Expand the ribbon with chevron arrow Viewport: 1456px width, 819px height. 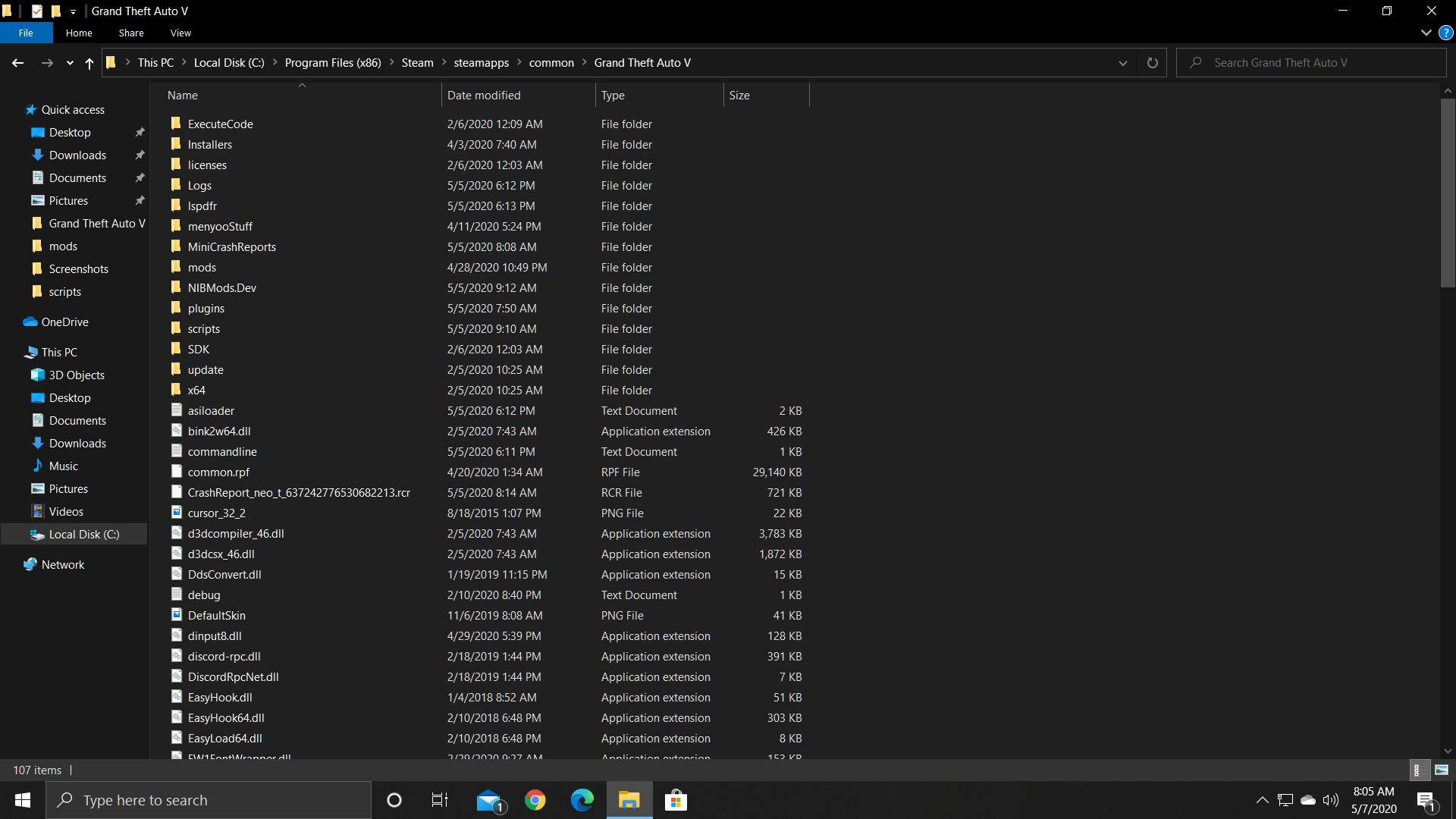tap(1426, 33)
